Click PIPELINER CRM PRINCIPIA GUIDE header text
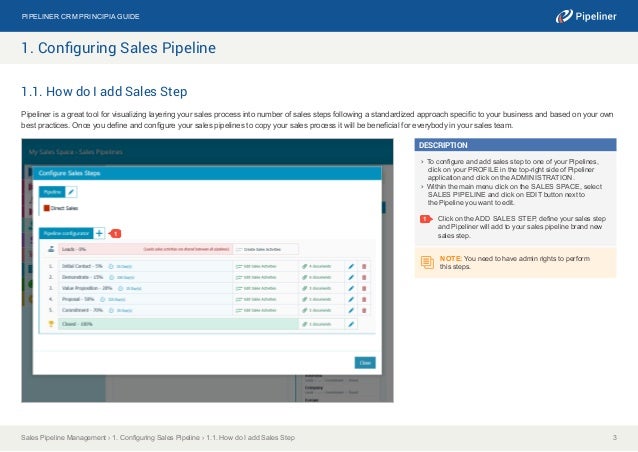Screen dimensions: 638x452 point(81,16)
